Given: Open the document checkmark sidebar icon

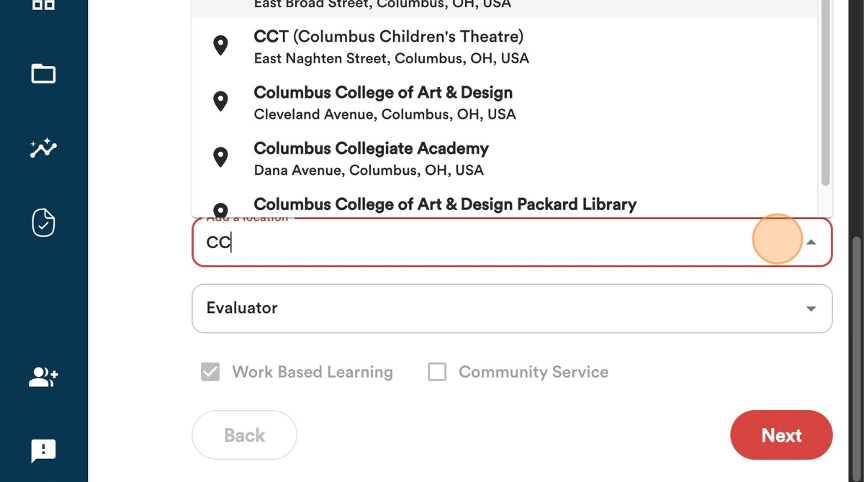Looking at the screenshot, I should pyautogui.click(x=44, y=223).
